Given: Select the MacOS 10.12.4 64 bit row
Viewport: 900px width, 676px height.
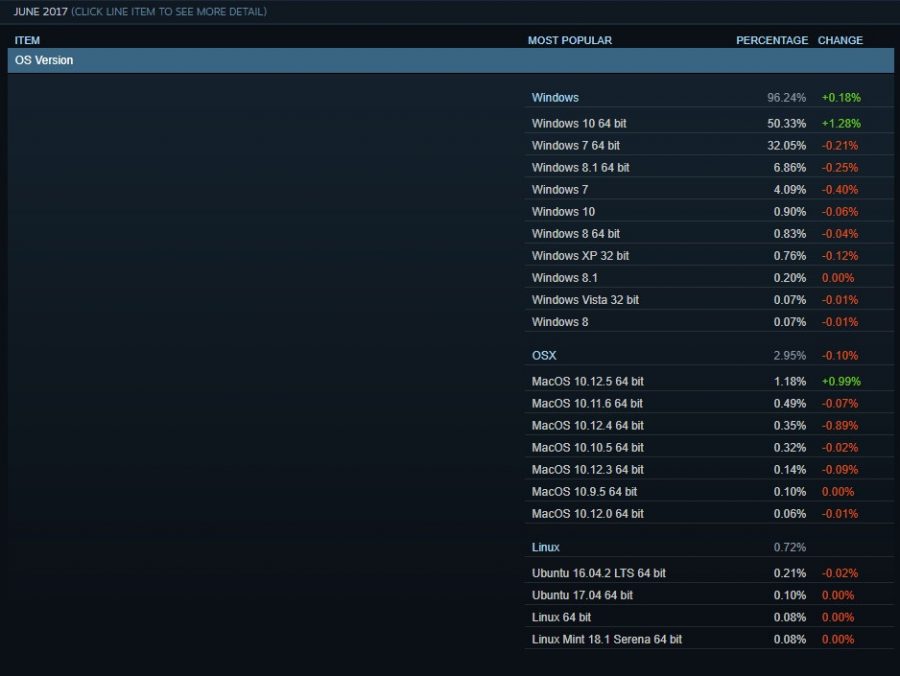Looking at the screenshot, I should click(x=709, y=425).
